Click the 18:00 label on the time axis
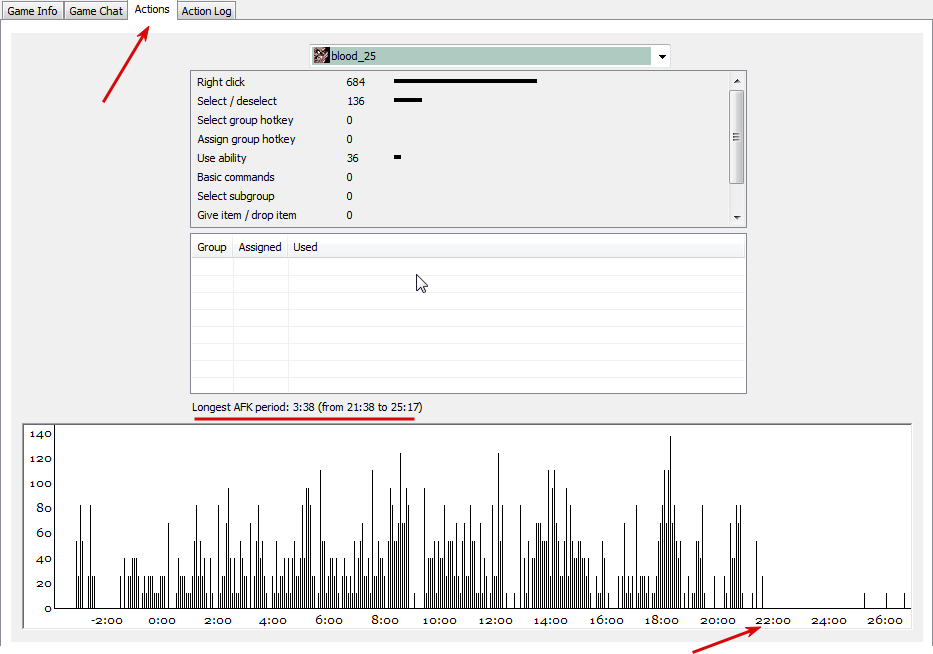 point(662,621)
